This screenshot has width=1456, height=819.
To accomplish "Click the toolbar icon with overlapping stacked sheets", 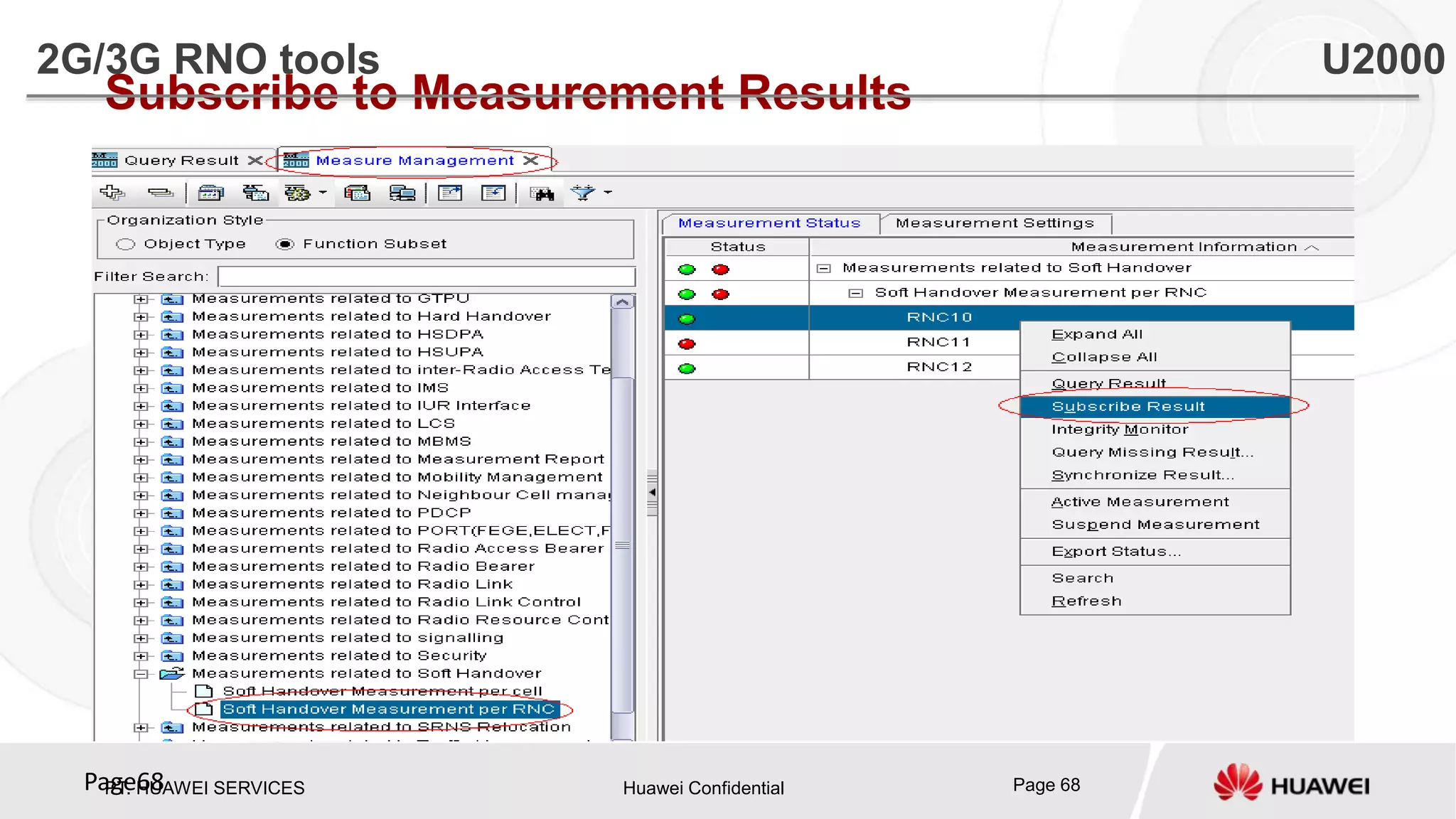I will click(255, 192).
